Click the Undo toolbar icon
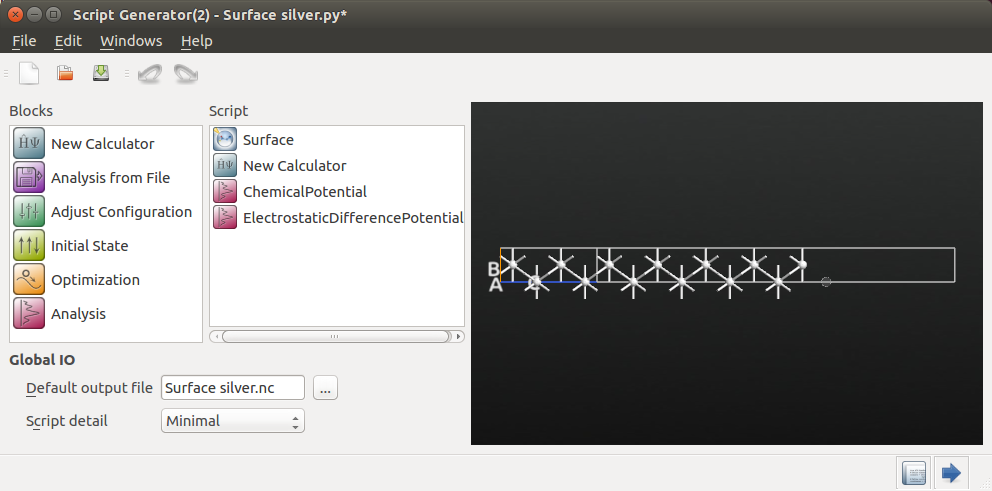This screenshot has height=491, width=992. coord(149,73)
